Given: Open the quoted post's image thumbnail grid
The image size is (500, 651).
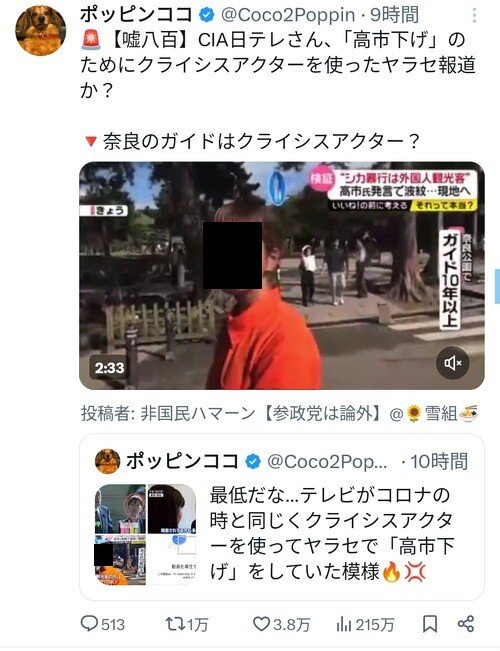Looking at the screenshot, I should 146,535.
